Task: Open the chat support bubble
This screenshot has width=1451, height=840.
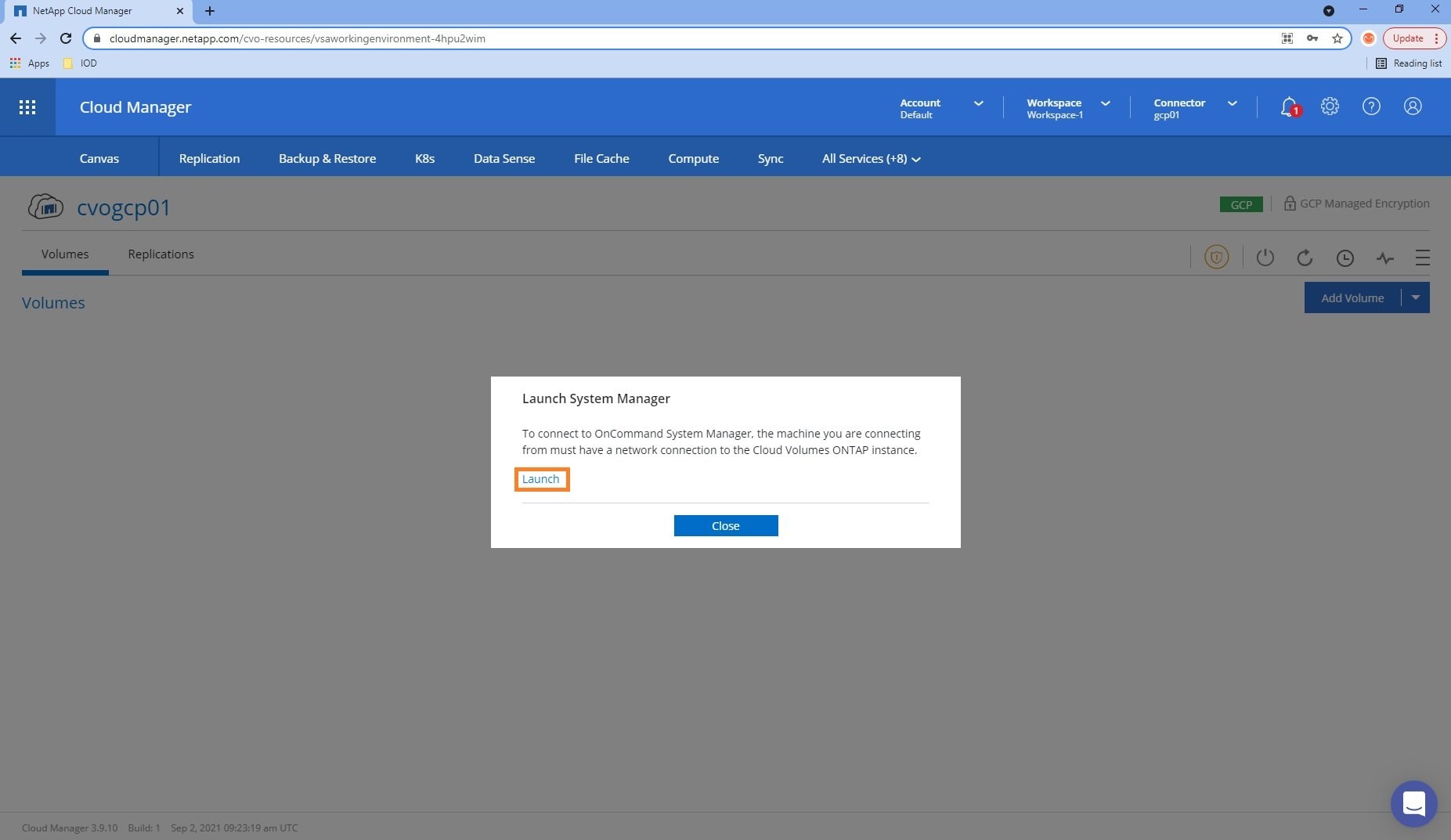Action: click(1413, 803)
